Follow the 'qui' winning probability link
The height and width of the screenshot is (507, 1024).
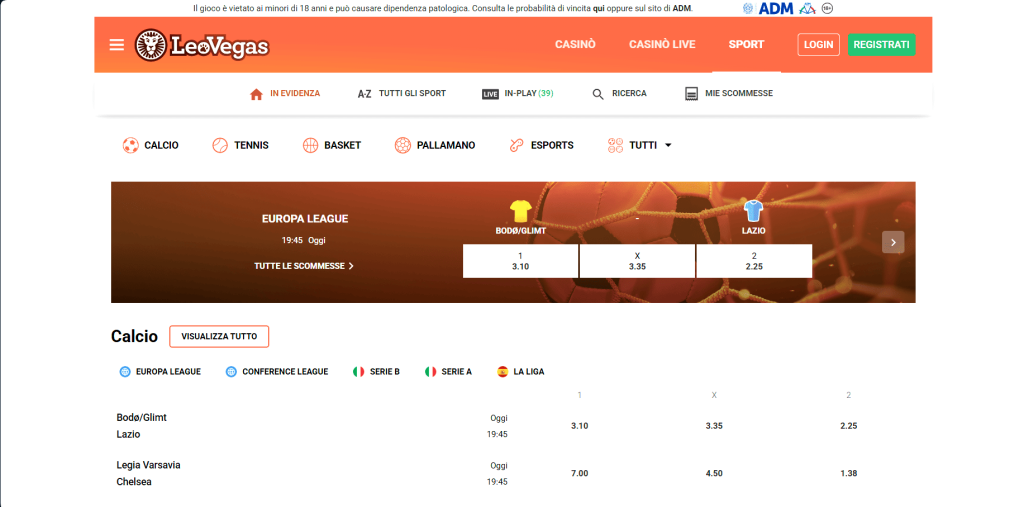coord(598,8)
